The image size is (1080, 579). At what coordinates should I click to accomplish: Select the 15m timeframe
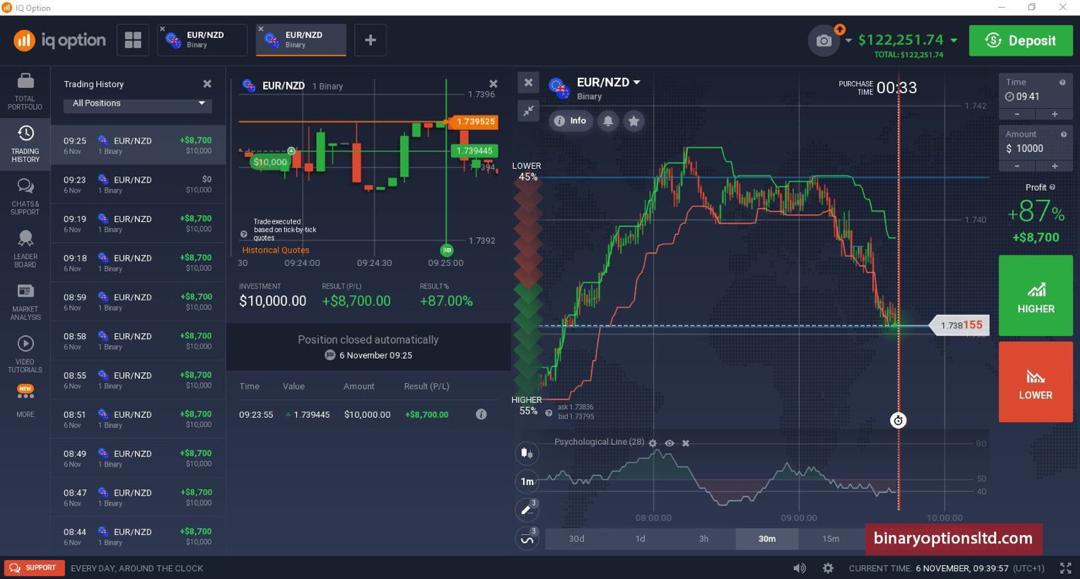[831, 538]
